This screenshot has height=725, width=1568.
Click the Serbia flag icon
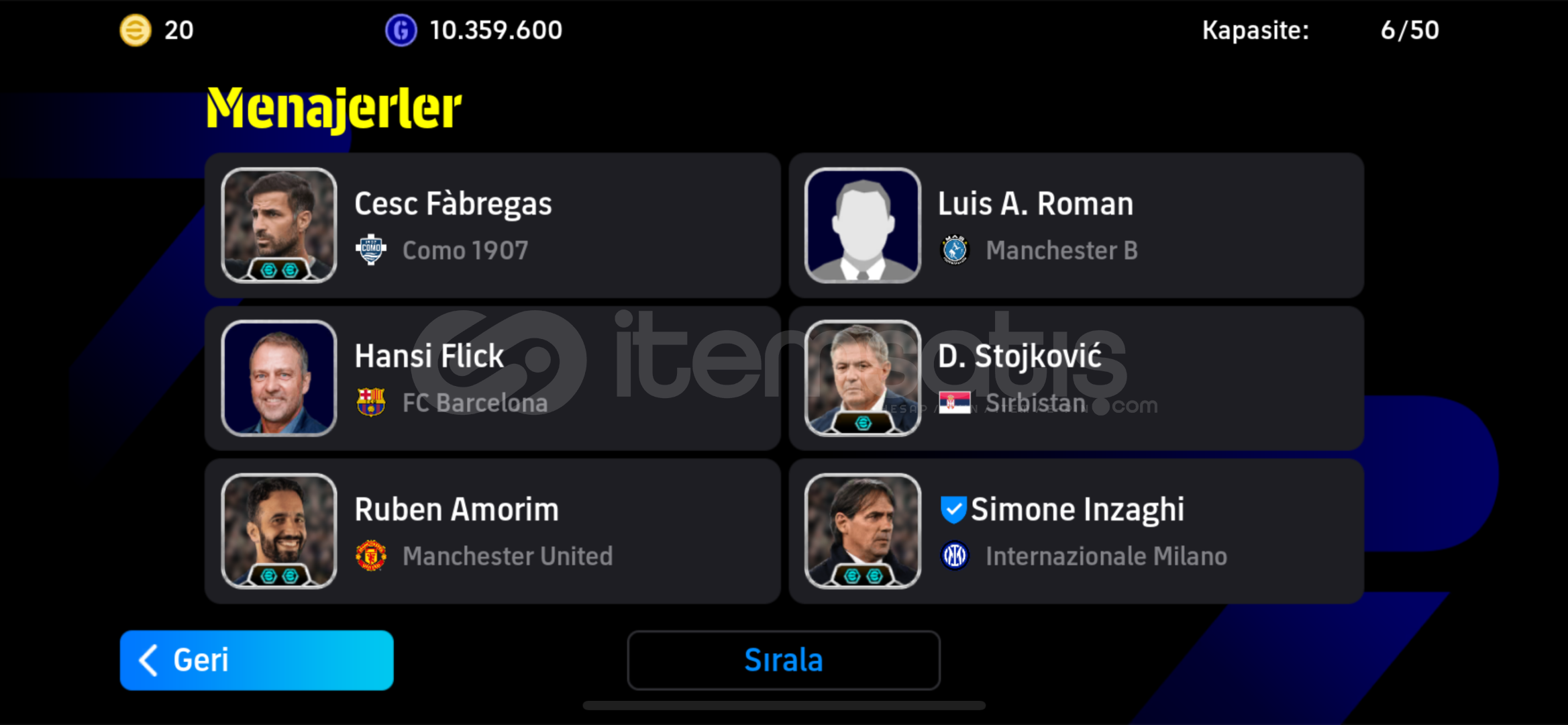coord(955,403)
